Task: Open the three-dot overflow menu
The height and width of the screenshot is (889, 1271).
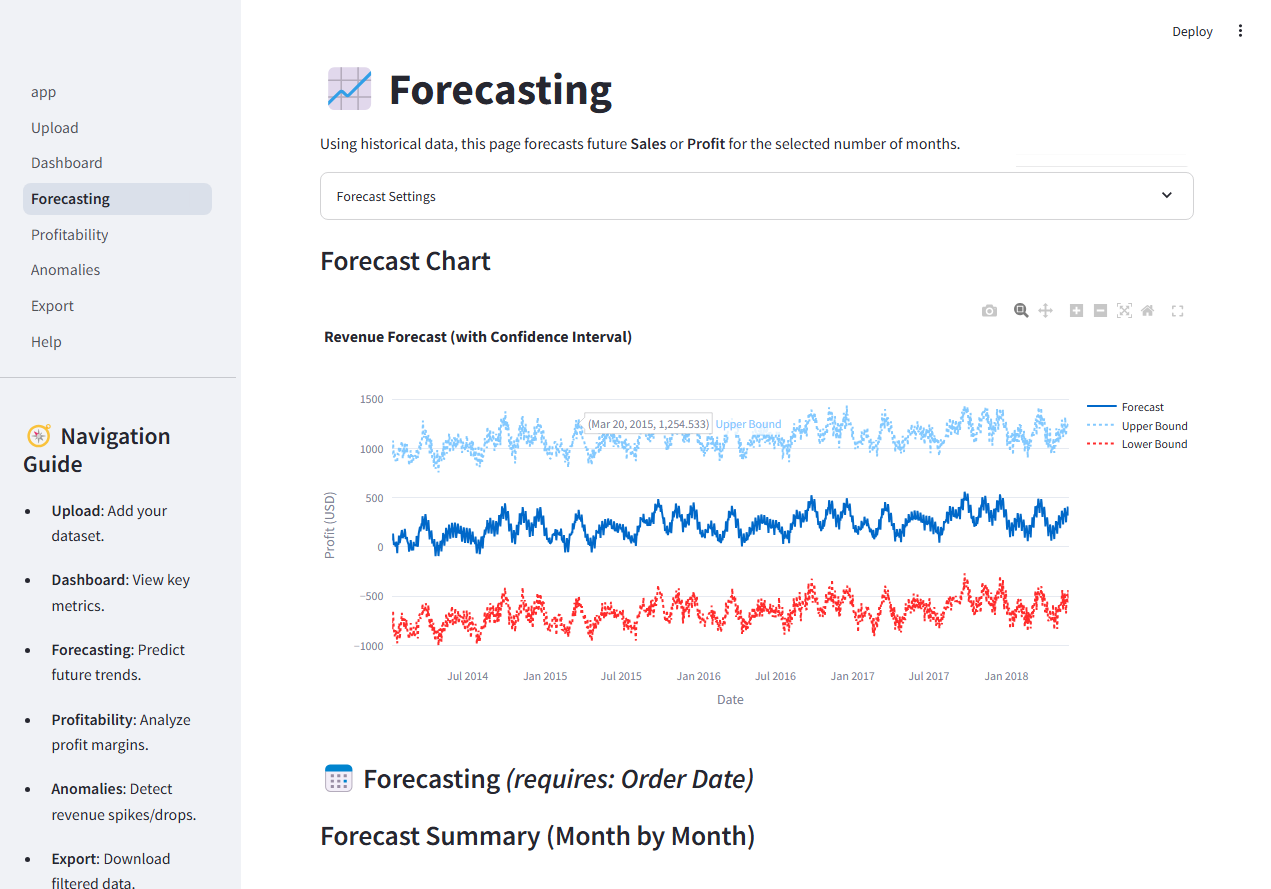Action: coord(1240,30)
